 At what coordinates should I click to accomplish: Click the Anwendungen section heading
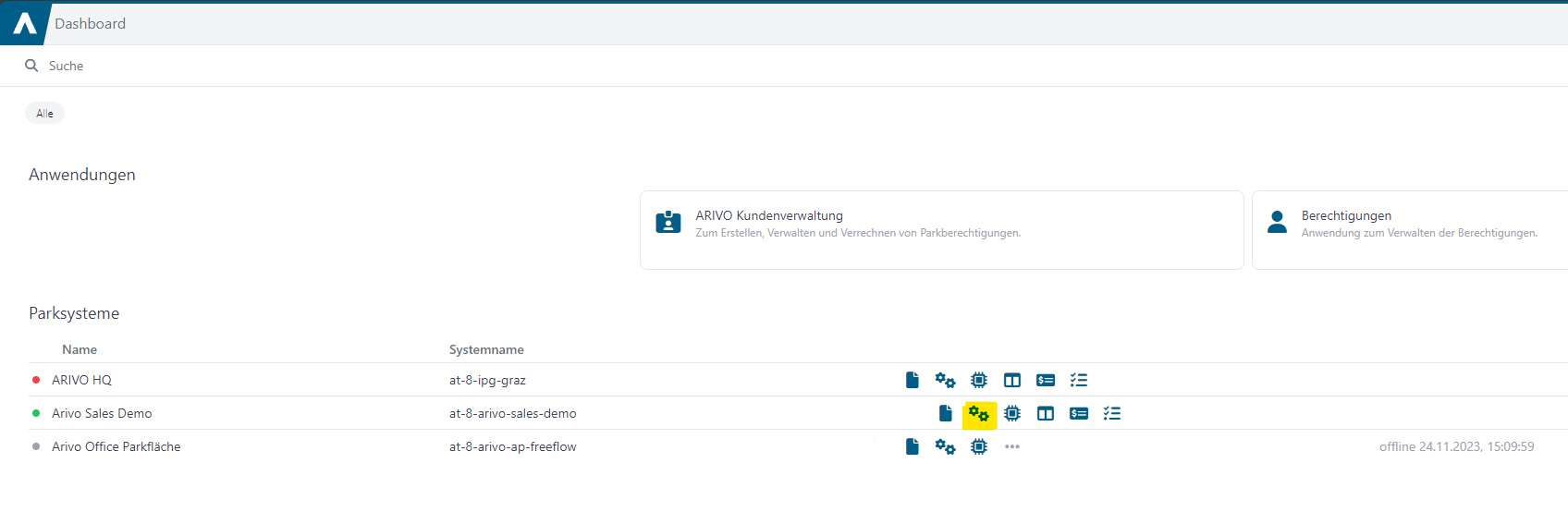click(x=82, y=175)
